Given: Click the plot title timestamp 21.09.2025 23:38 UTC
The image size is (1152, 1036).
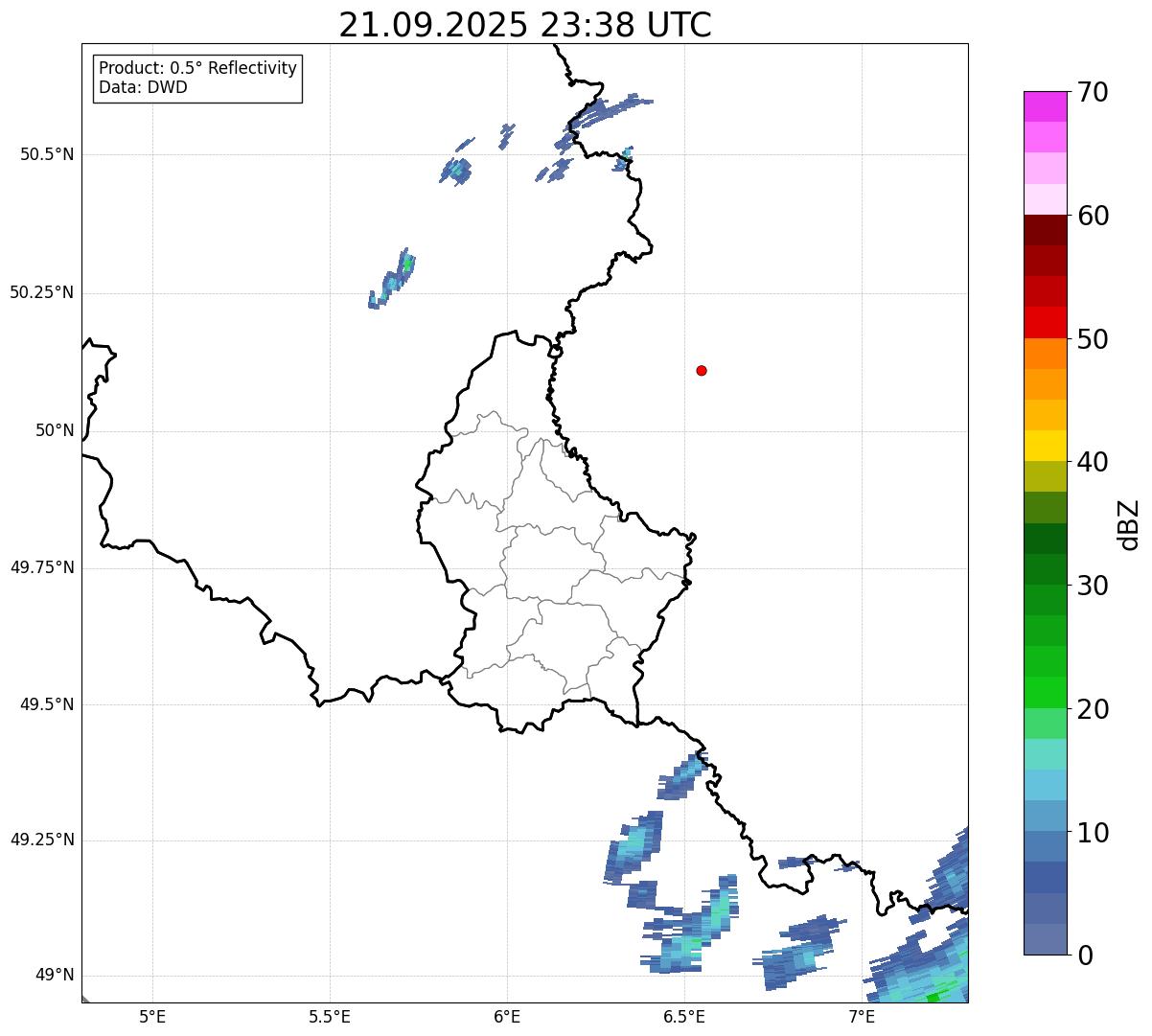Looking at the screenshot, I should click(525, 25).
